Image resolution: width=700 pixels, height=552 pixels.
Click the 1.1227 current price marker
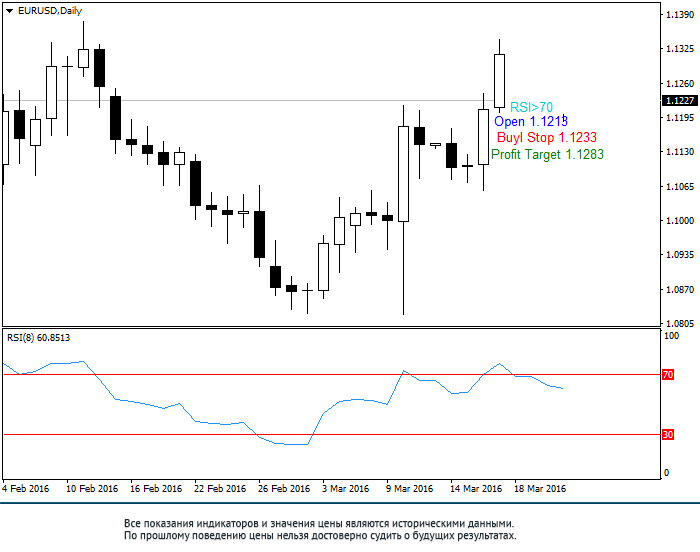click(680, 100)
